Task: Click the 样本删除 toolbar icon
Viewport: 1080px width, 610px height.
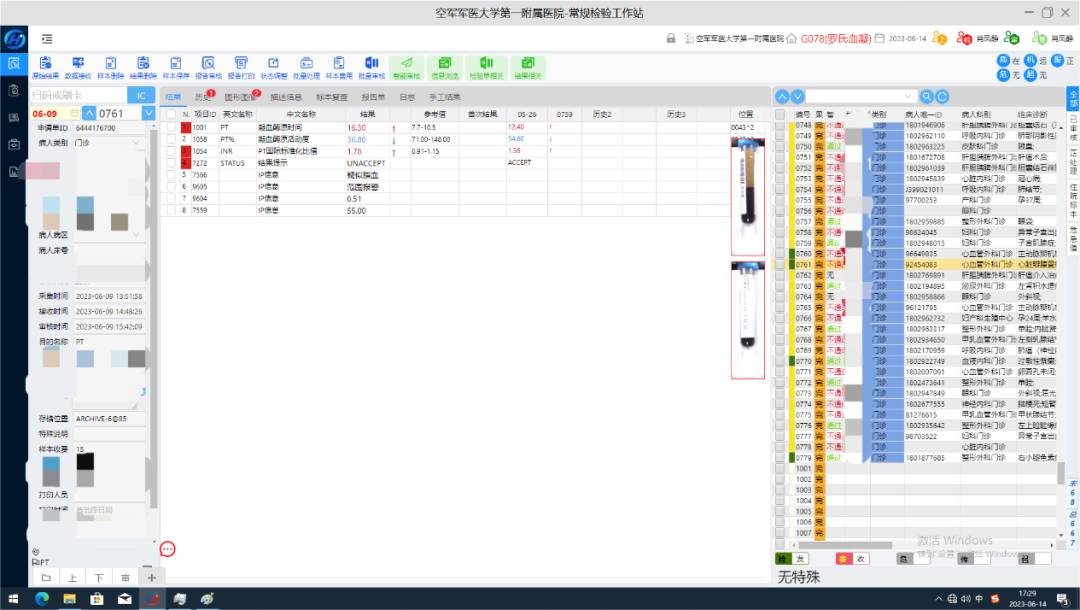Action: click(110, 67)
